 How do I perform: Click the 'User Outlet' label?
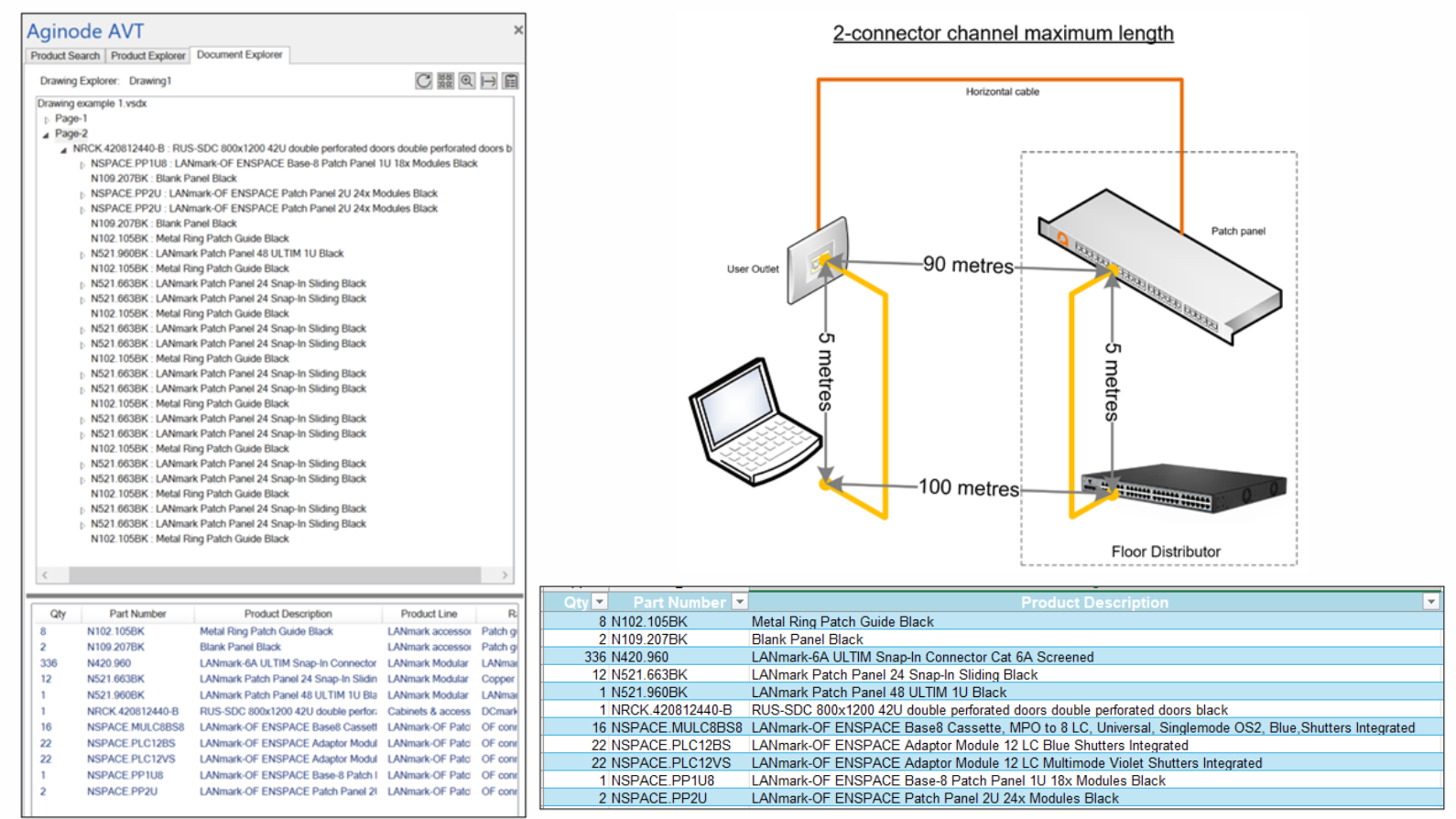753,269
